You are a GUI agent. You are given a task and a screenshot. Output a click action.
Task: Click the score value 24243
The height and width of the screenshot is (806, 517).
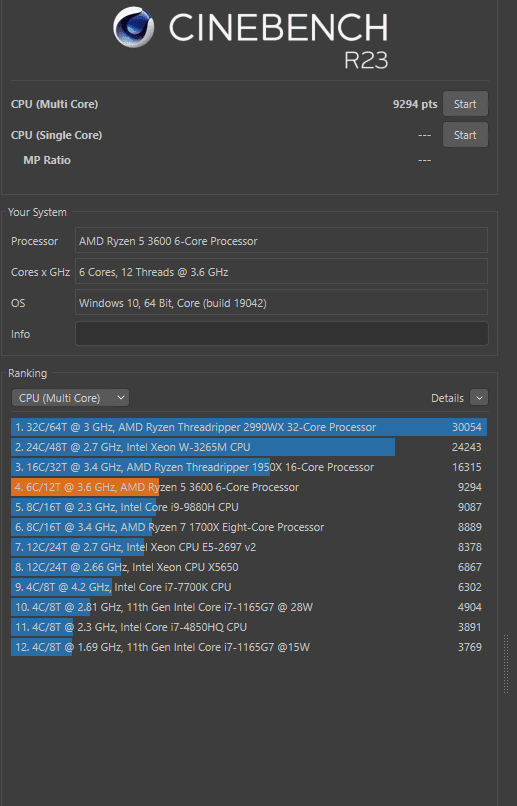click(467, 447)
